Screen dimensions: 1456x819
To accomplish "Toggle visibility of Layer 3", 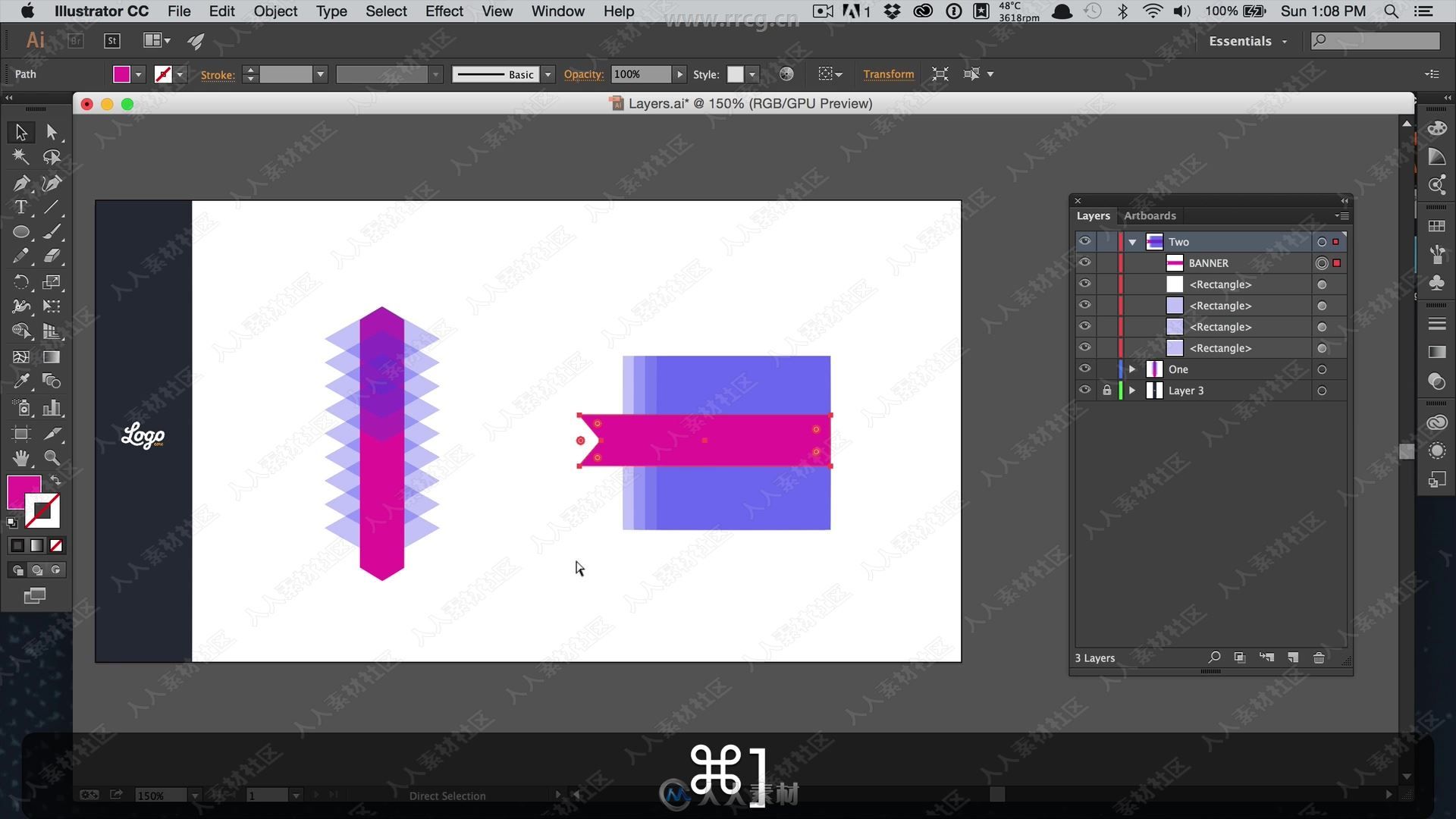I will [x=1085, y=390].
